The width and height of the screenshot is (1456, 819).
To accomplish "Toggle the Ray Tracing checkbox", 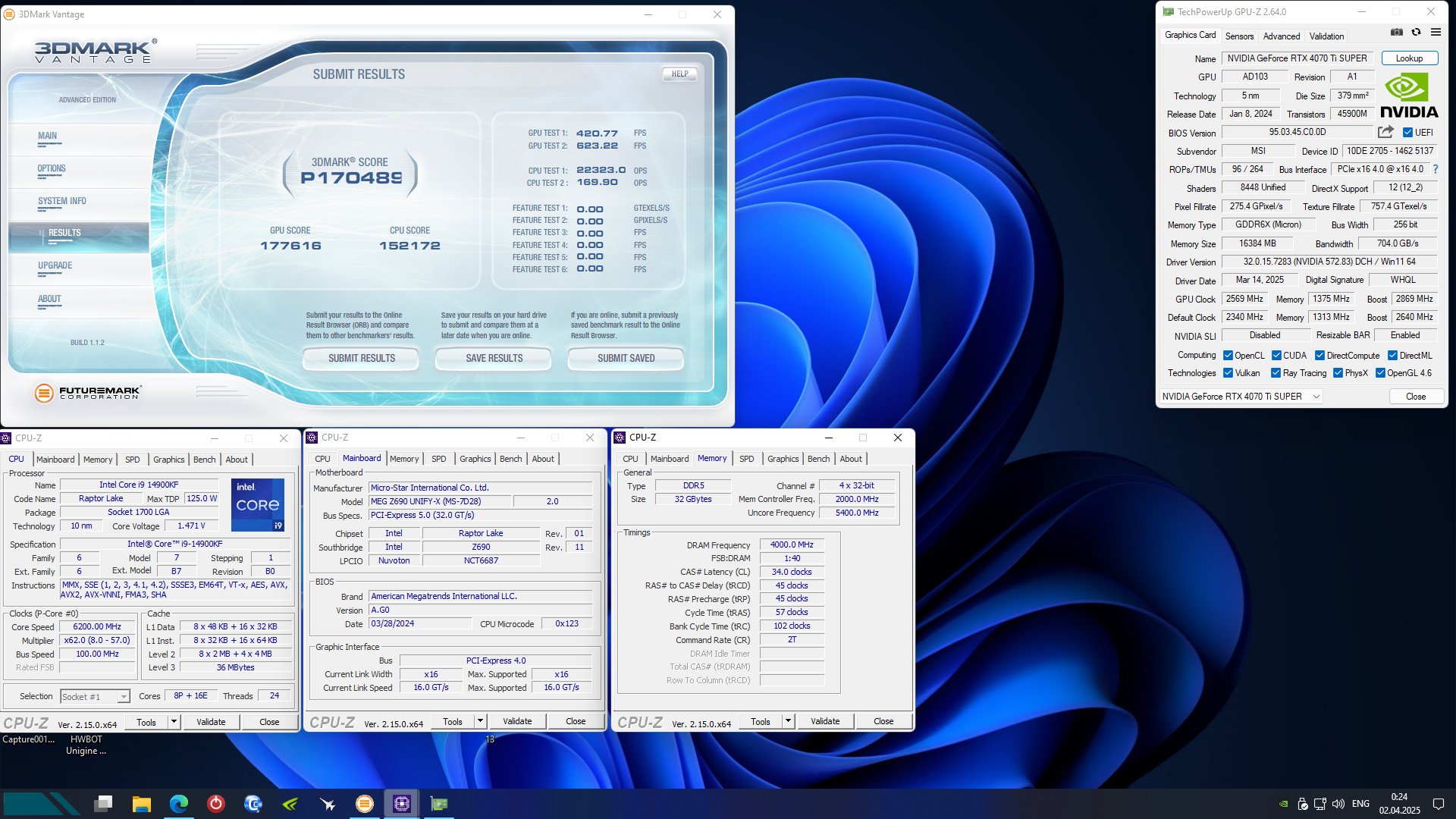I will [x=1276, y=373].
